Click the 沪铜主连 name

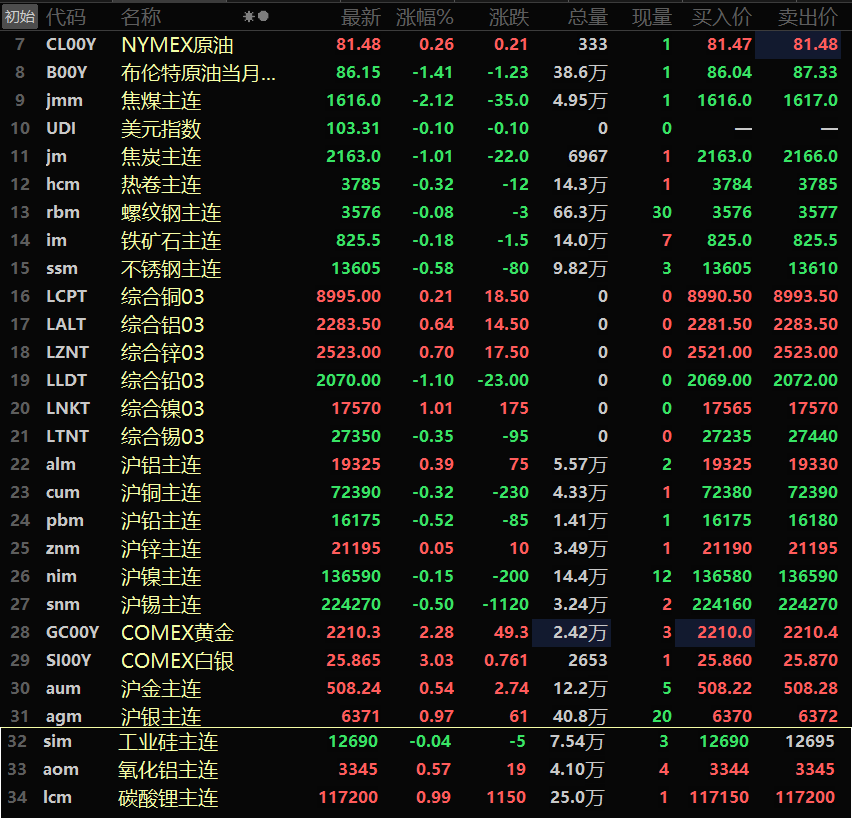coord(161,493)
